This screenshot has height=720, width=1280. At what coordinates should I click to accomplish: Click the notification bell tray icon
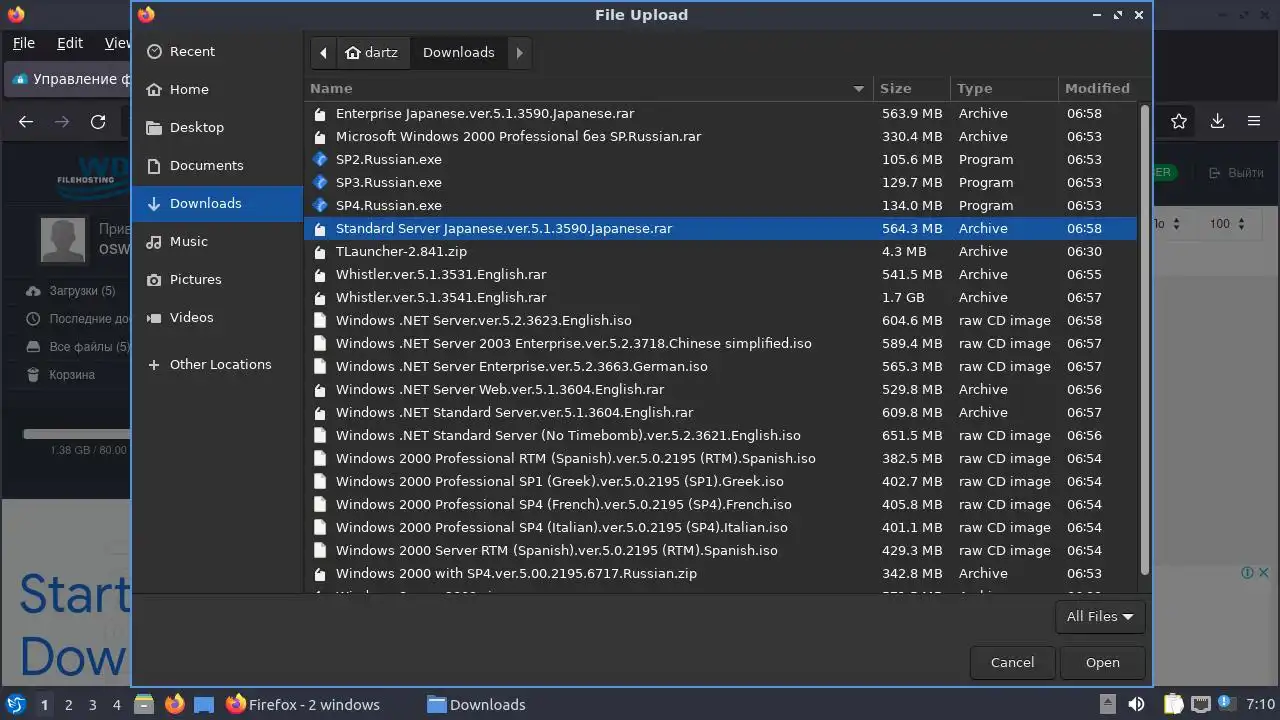tap(1228, 704)
